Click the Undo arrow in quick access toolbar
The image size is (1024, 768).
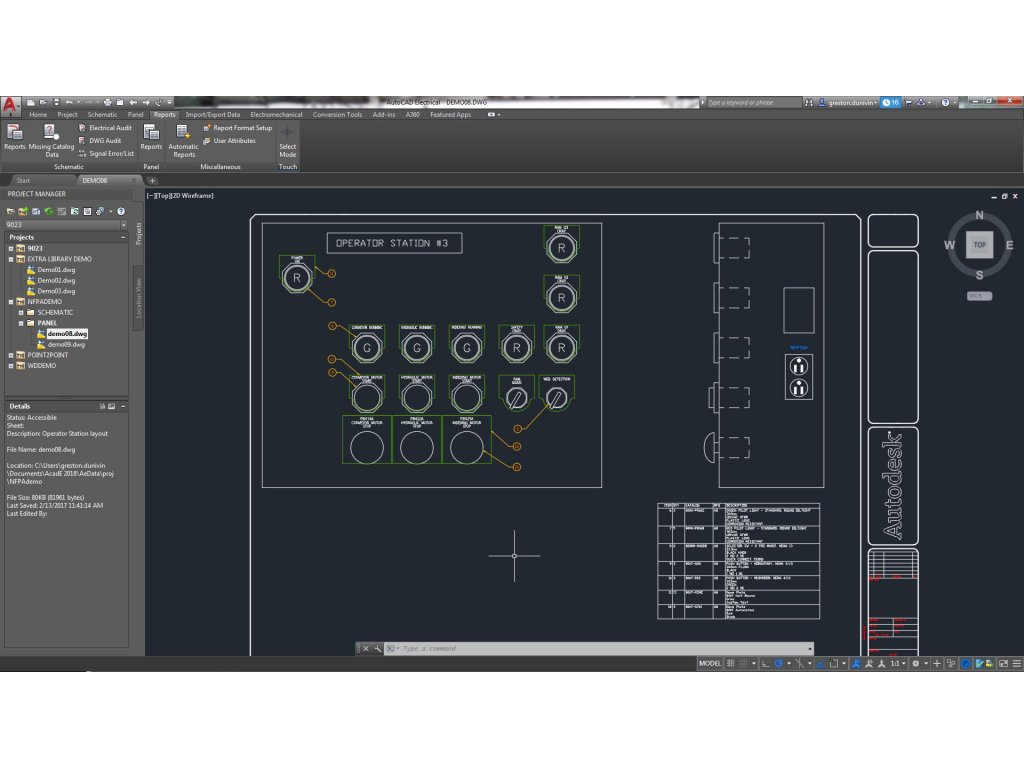click(69, 103)
